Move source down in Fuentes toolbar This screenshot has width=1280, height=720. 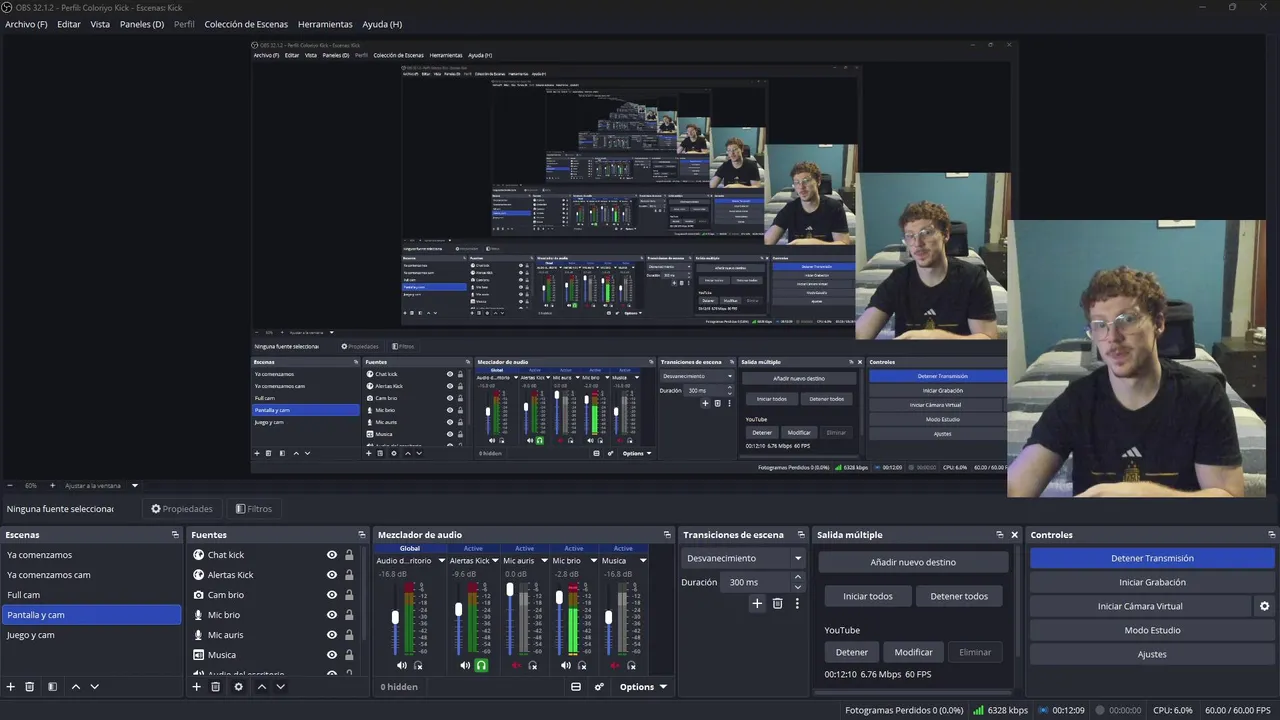pos(281,687)
